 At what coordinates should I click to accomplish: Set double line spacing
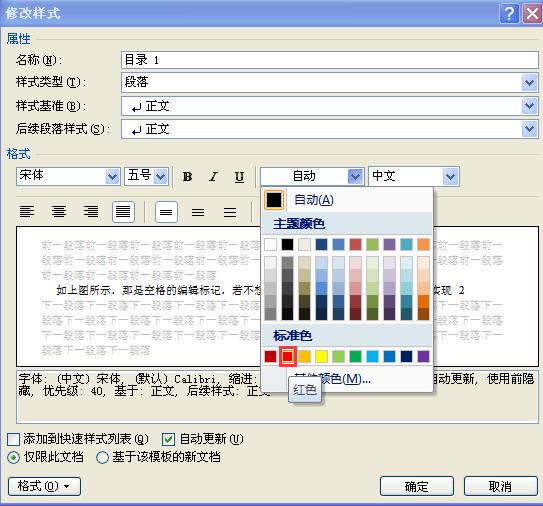230,212
